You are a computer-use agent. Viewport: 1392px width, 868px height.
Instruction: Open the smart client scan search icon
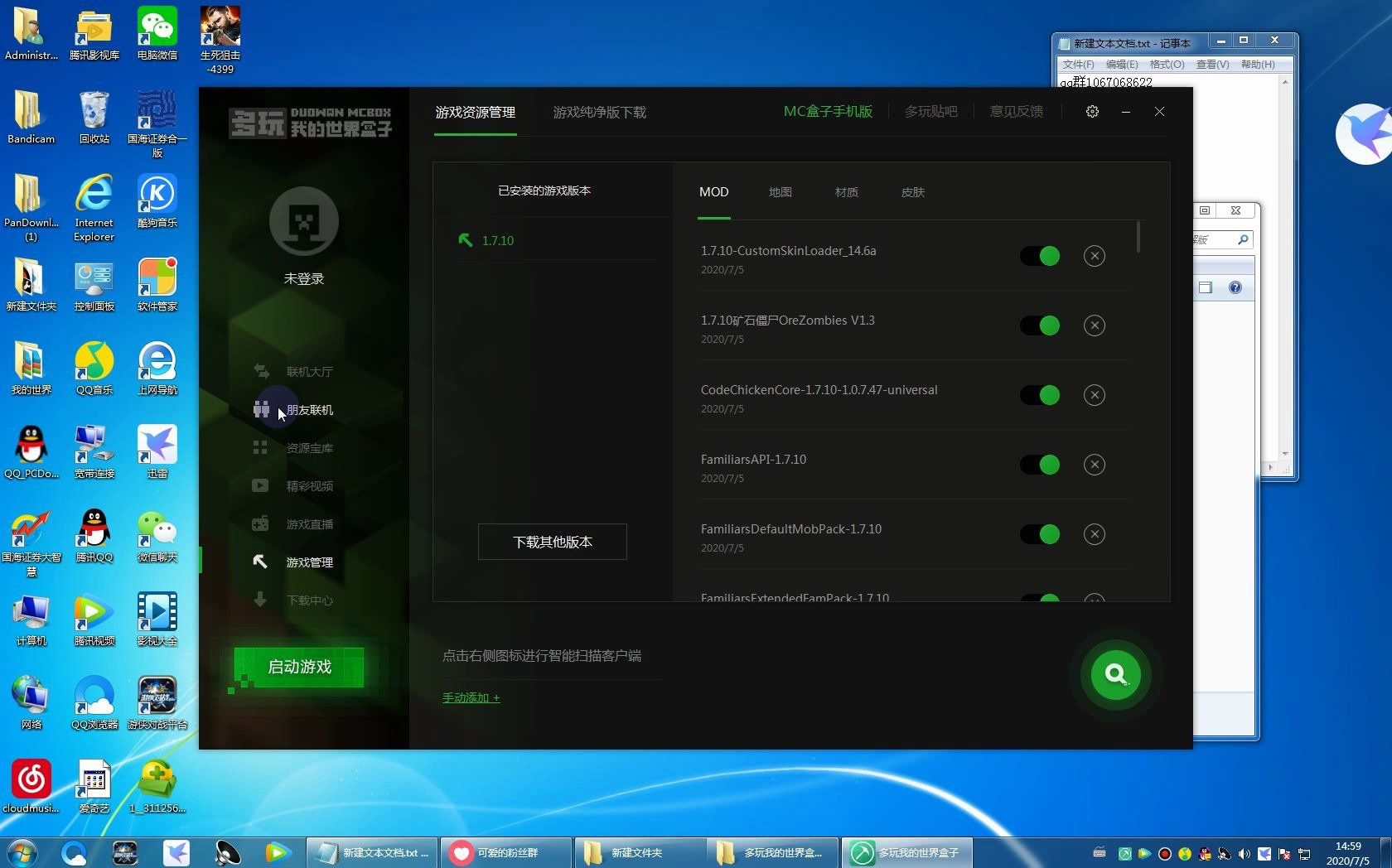[x=1115, y=675]
